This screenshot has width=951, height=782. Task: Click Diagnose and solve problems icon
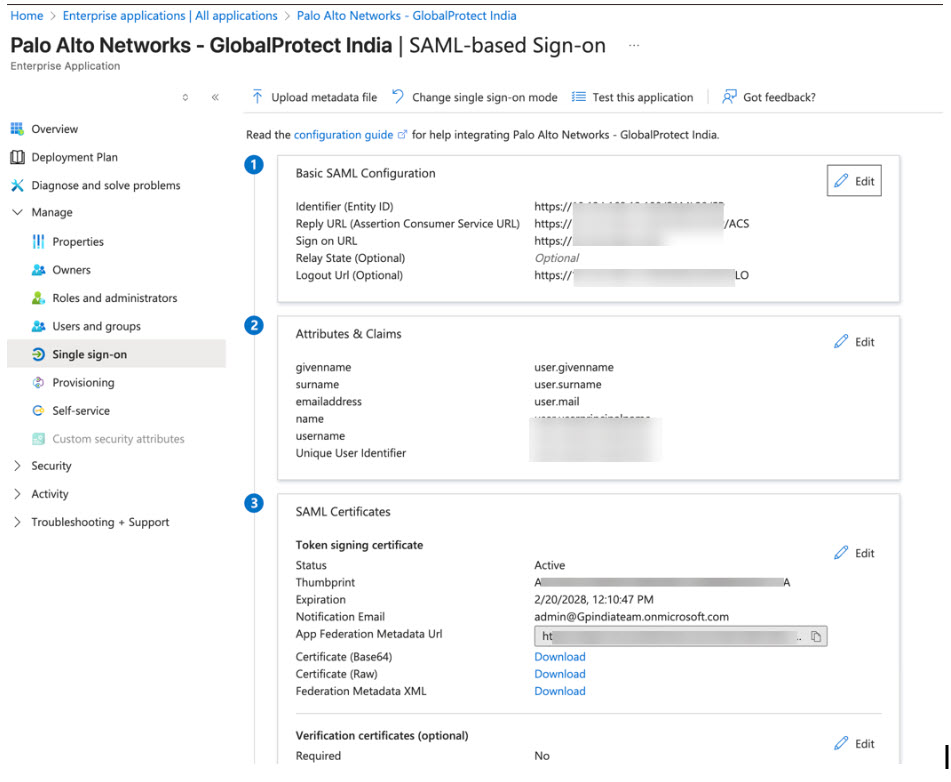pyautogui.click(x=17, y=185)
